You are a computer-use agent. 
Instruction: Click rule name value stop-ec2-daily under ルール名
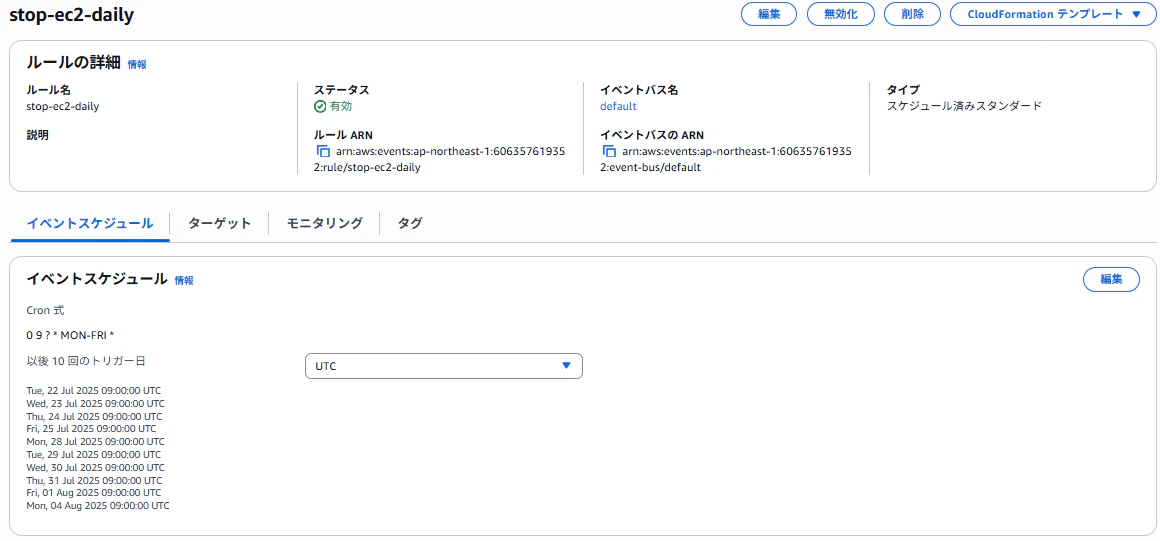(63, 106)
